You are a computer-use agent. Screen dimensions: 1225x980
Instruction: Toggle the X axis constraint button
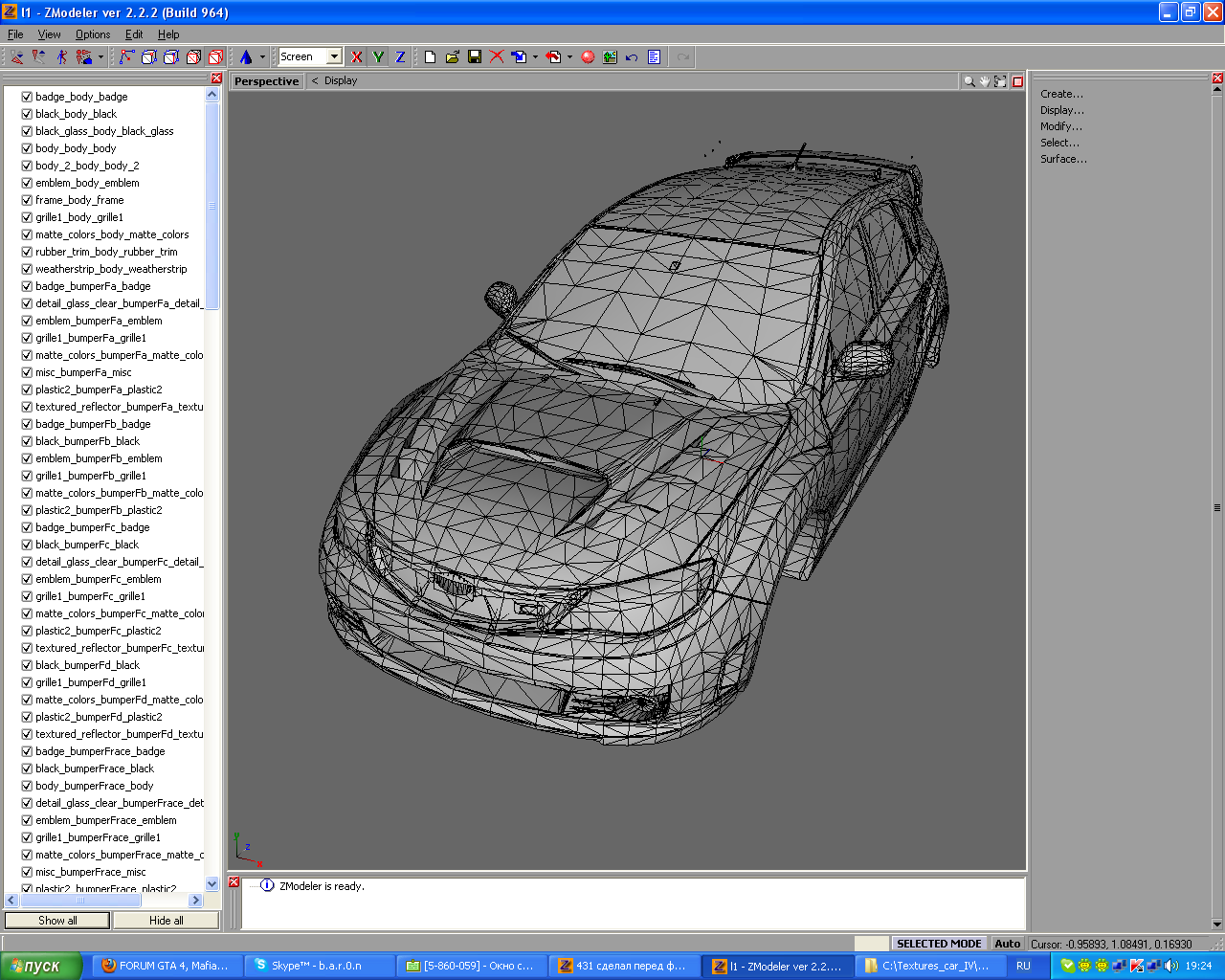[x=357, y=57]
